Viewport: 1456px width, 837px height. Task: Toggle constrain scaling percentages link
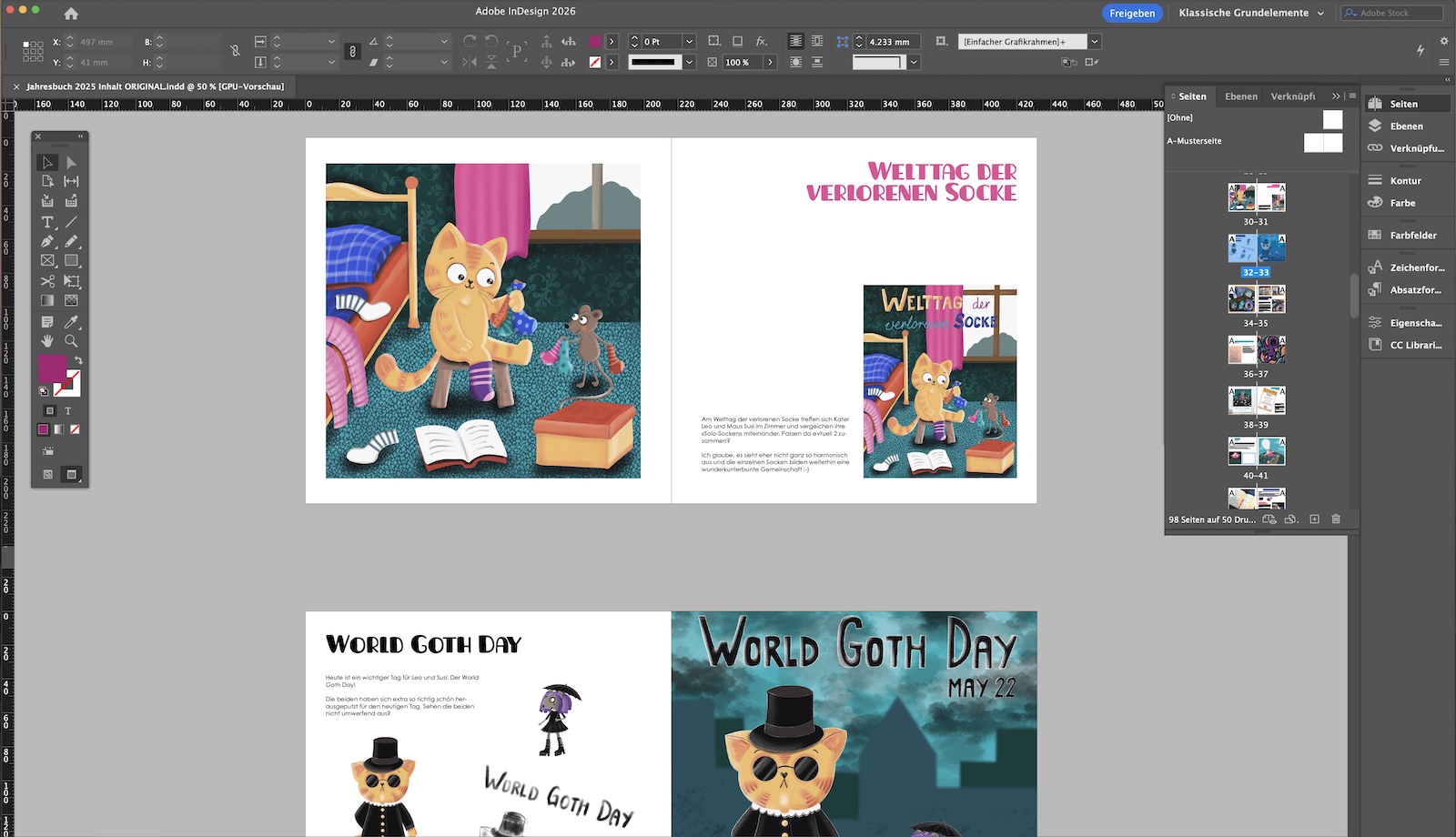(x=353, y=51)
